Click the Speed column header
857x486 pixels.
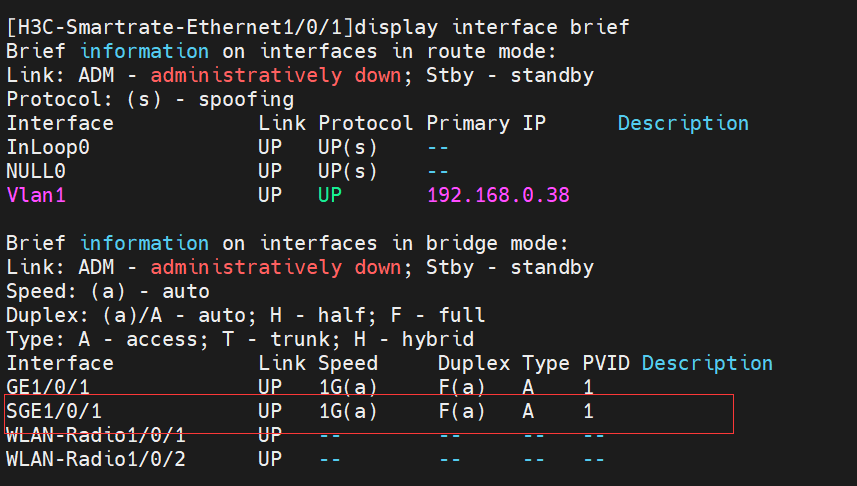point(348,363)
